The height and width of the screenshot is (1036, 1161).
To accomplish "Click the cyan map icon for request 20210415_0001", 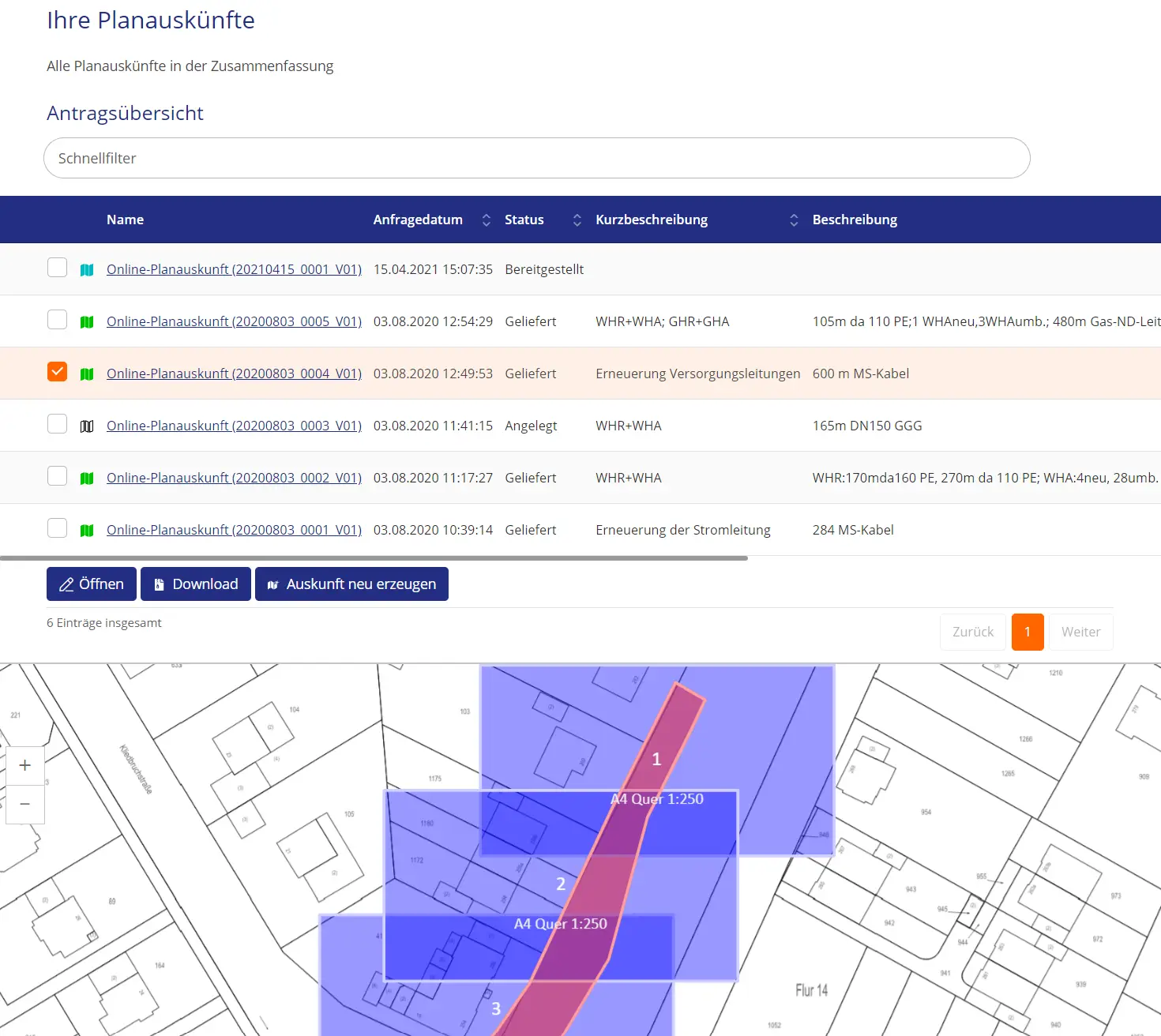I will (x=87, y=270).
